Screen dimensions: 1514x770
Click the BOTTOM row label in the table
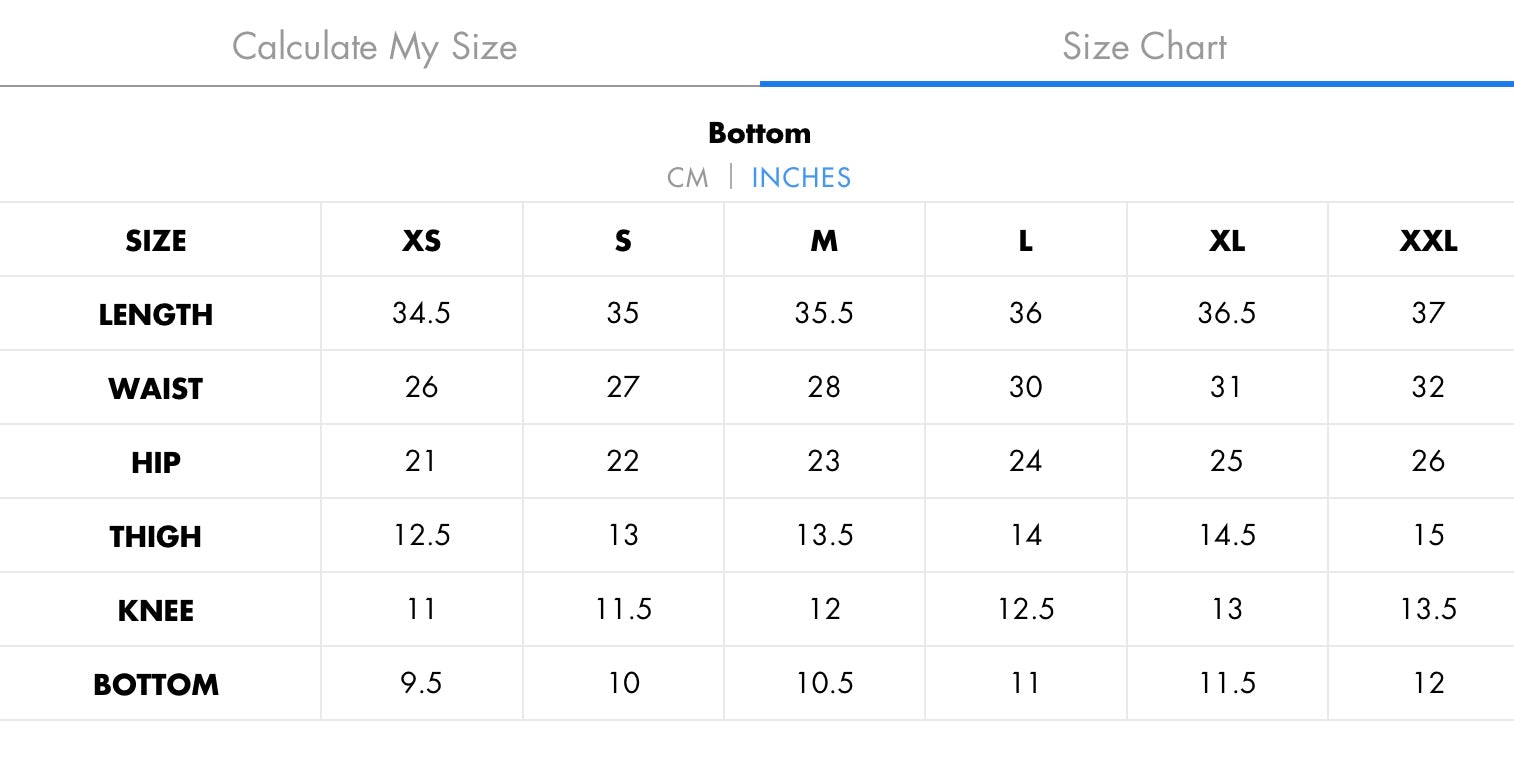156,685
